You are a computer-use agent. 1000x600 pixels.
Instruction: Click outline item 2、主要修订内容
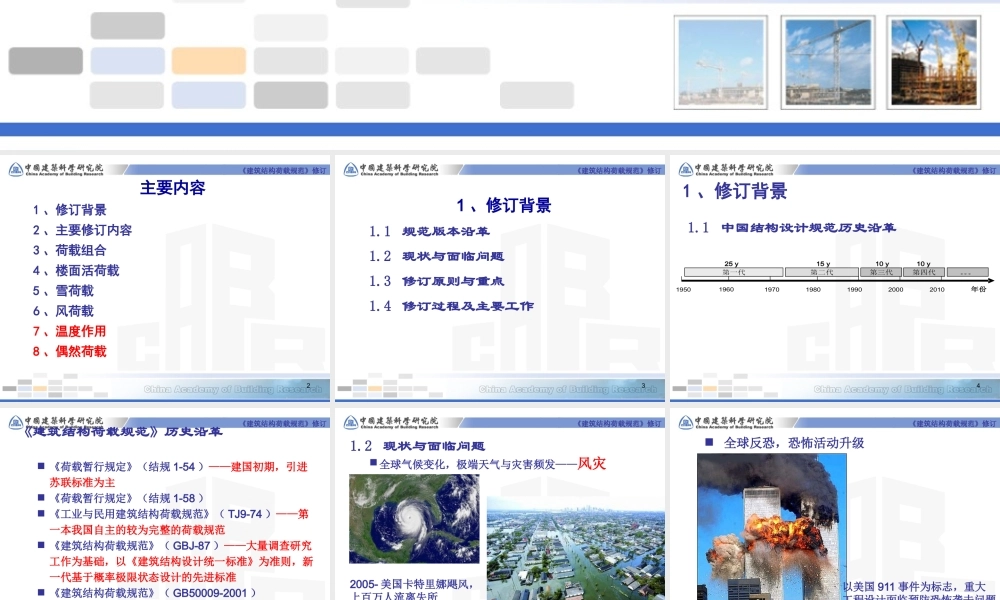[x=82, y=230]
